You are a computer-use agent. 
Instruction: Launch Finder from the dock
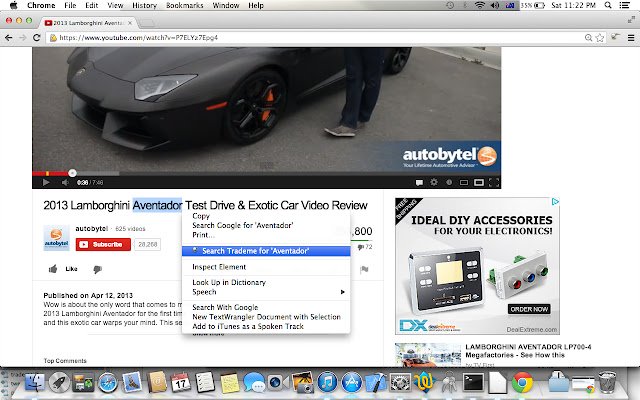click(x=35, y=382)
